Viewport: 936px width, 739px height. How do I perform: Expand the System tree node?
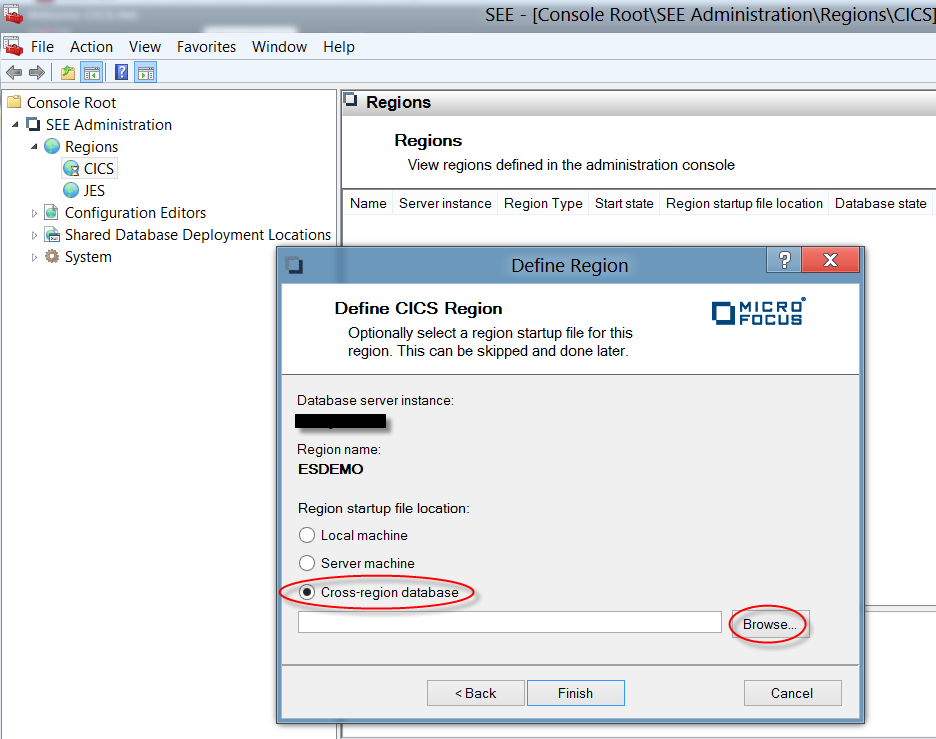point(34,257)
